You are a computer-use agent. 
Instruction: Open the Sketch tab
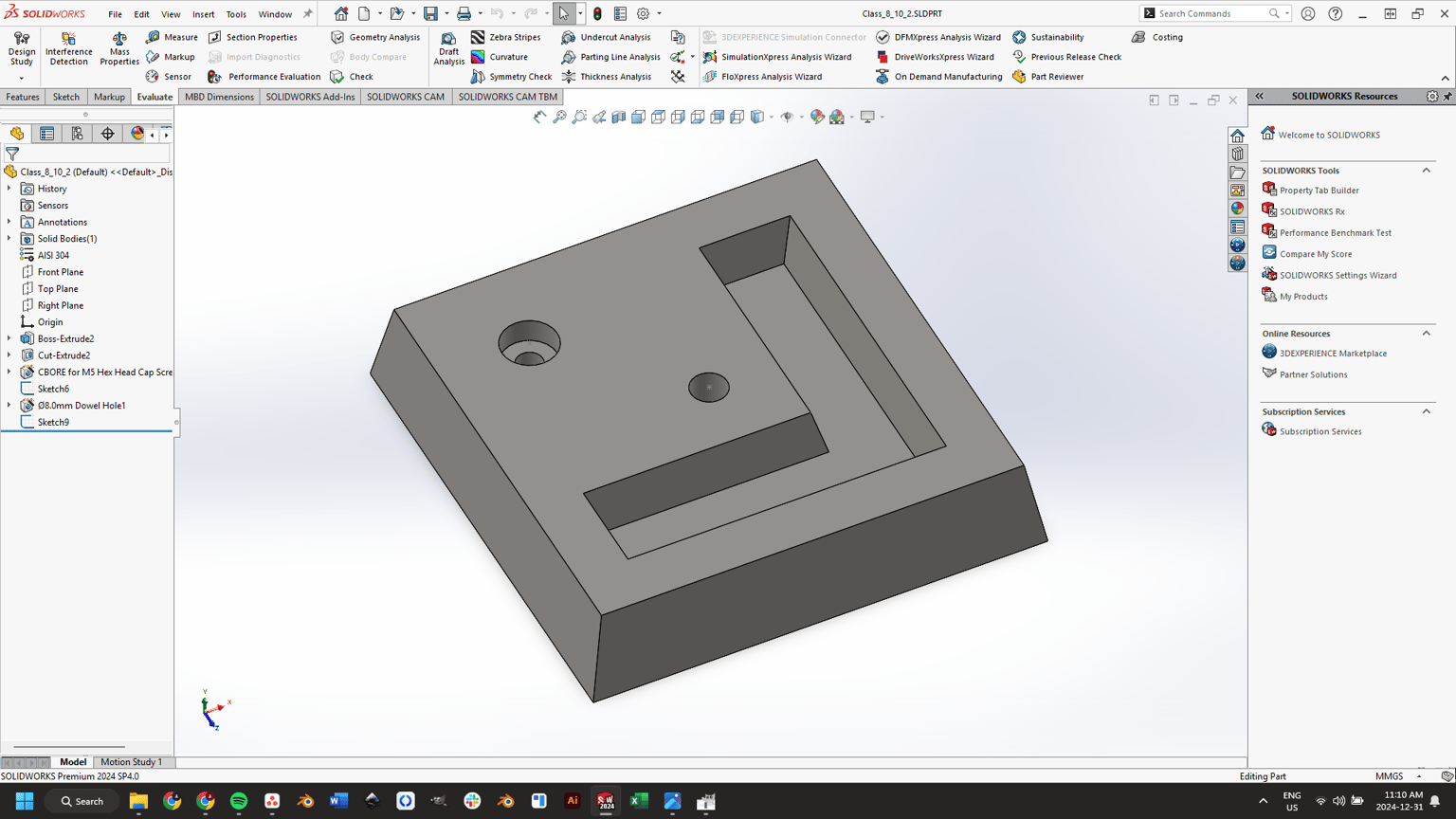coord(65,97)
